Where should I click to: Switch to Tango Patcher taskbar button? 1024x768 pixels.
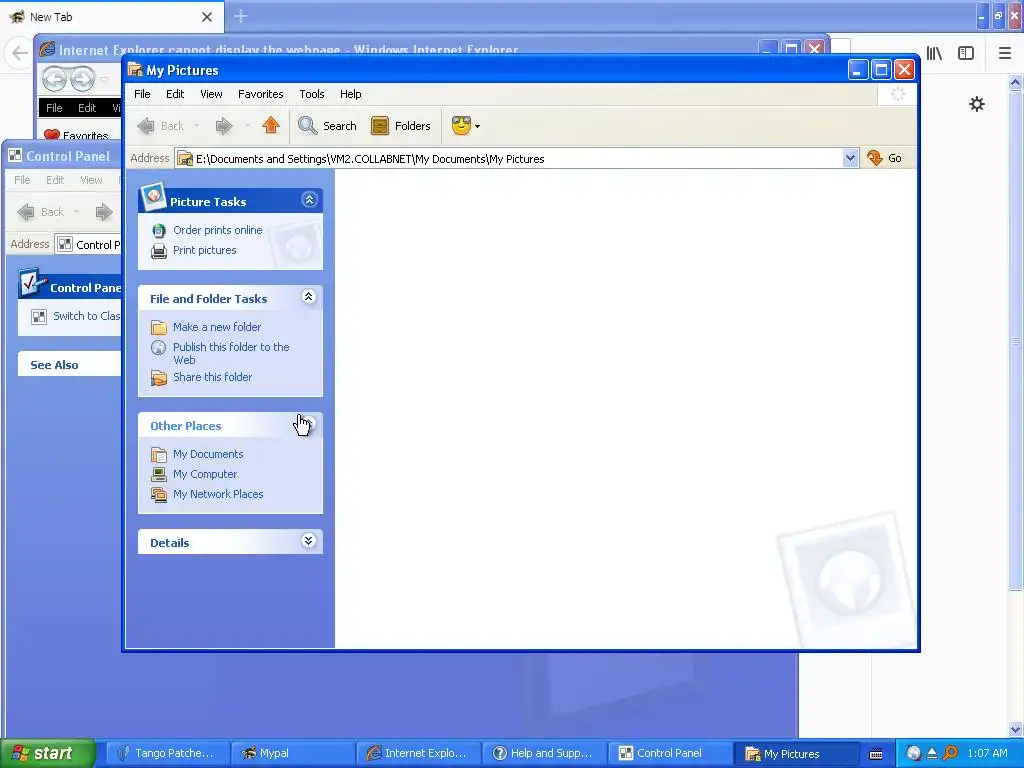click(167, 753)
